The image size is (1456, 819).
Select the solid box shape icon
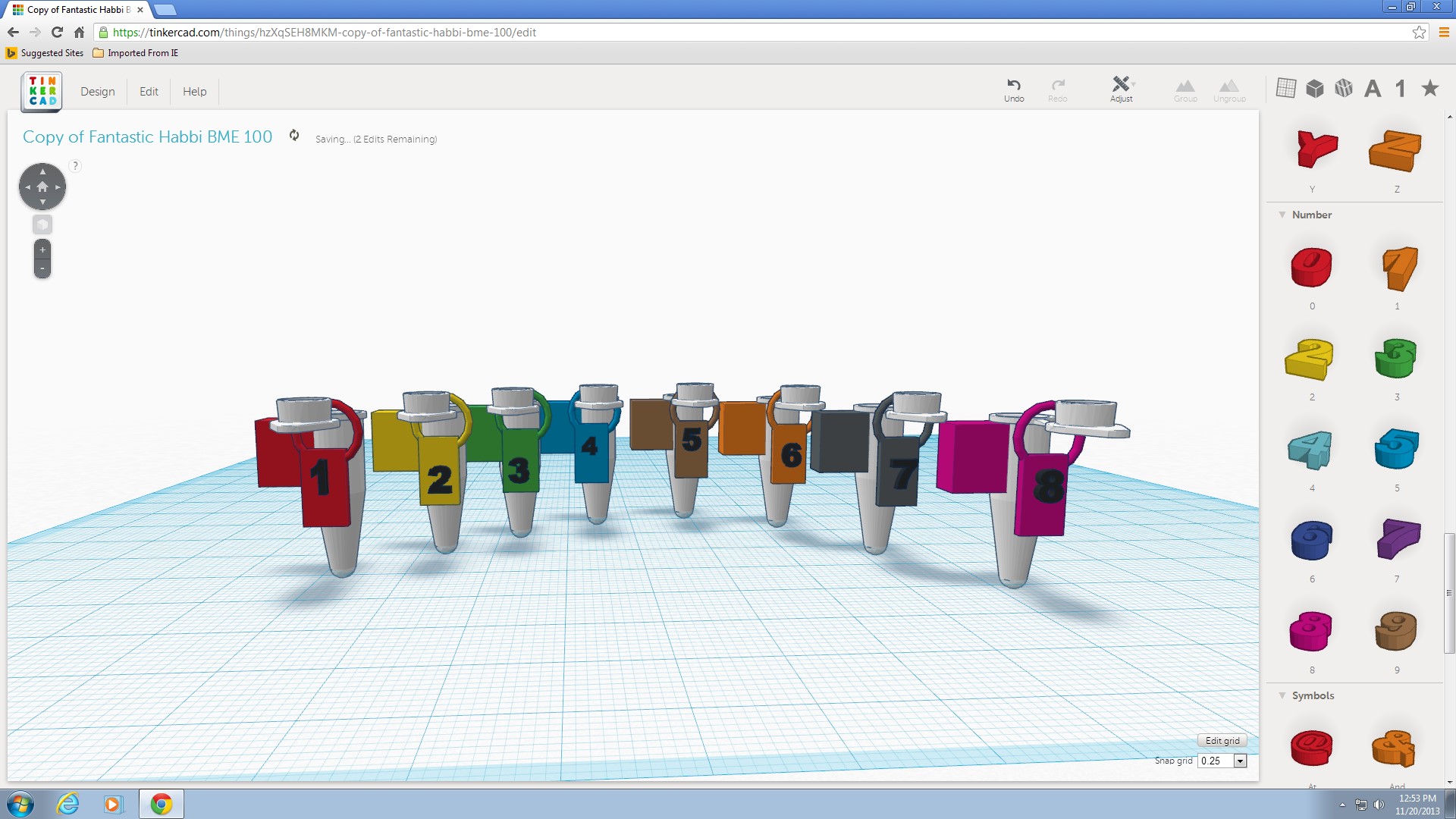[1315, 88]
